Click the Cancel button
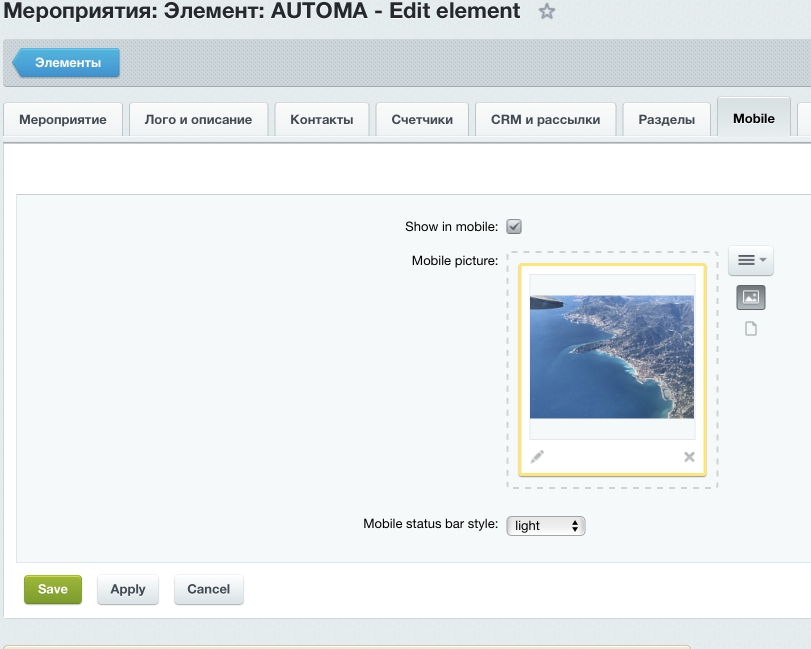 coord(208,589)
